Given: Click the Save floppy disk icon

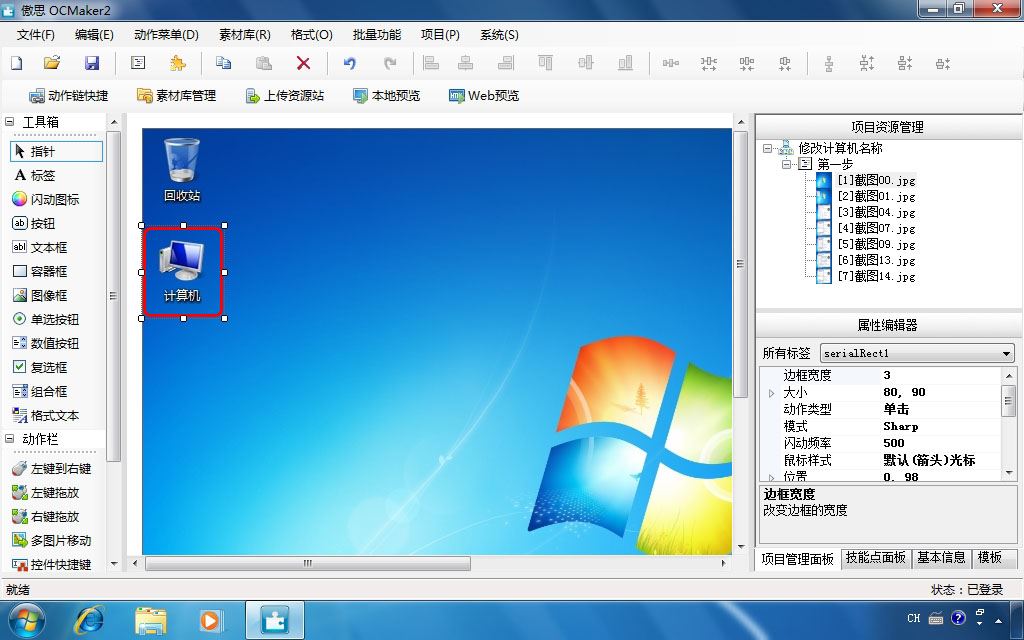Looking at the screenshot, I should [91, 63].
